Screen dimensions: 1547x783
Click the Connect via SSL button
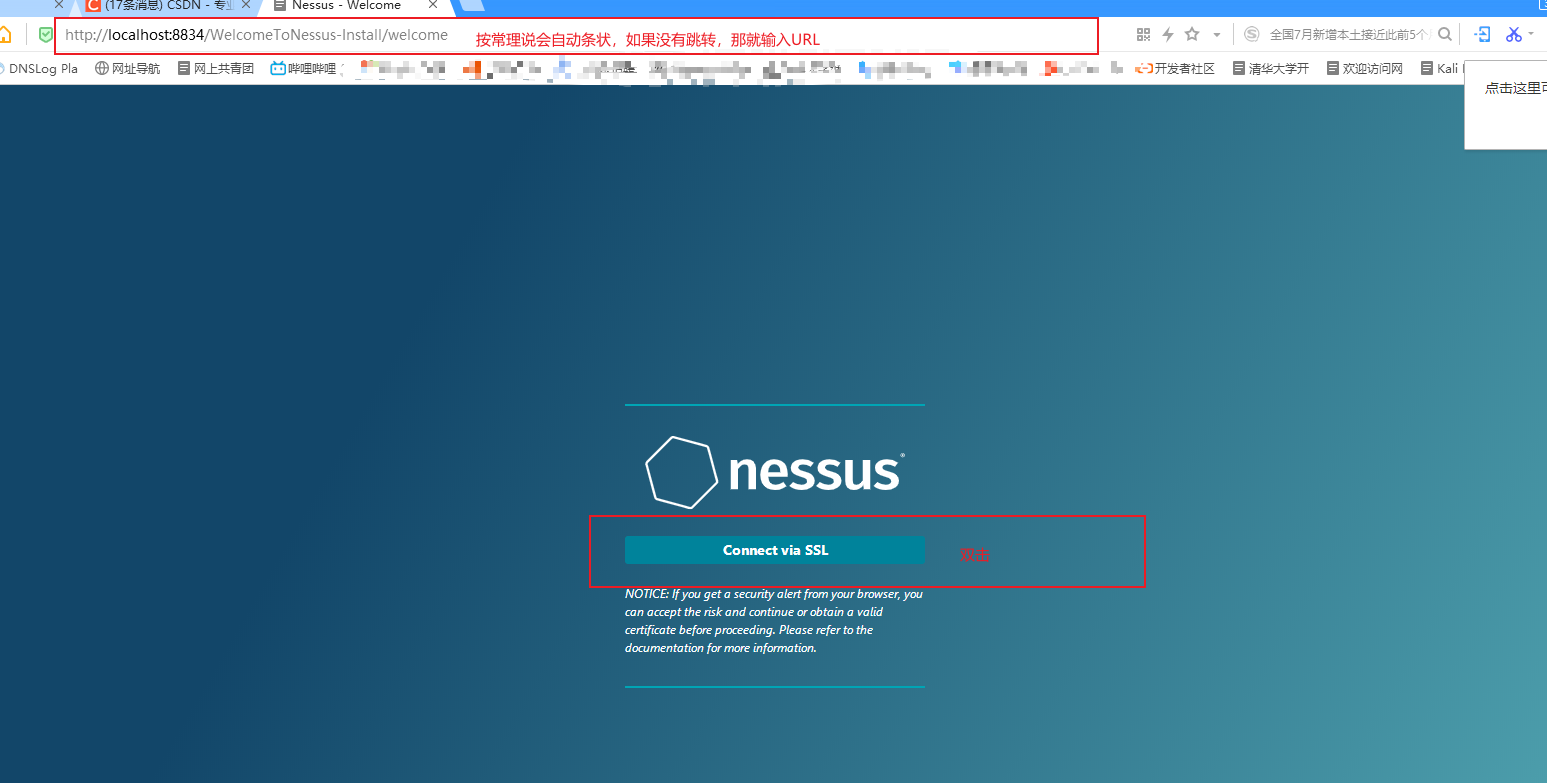click(775, 550)
